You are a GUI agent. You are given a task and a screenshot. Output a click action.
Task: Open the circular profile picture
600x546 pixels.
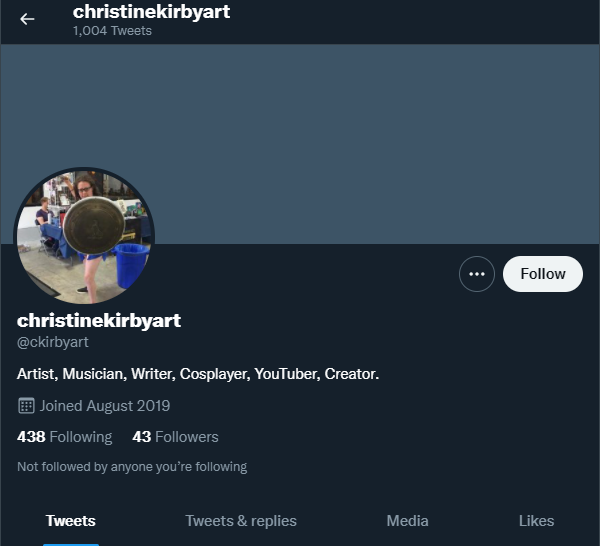click(84, 236)
